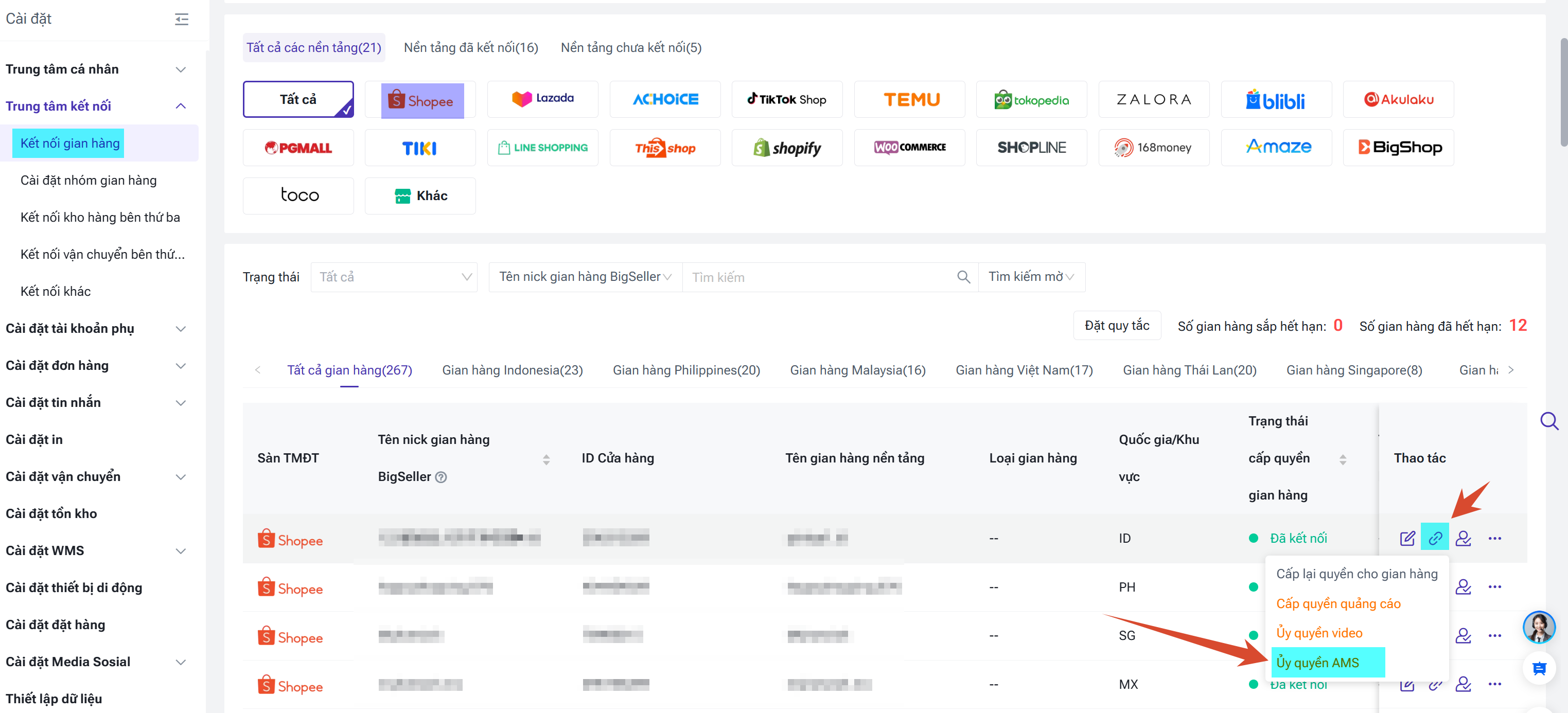
Task: Select the ACHOICE platform filter
Action: pyautogui.click(x=665, y=100)
